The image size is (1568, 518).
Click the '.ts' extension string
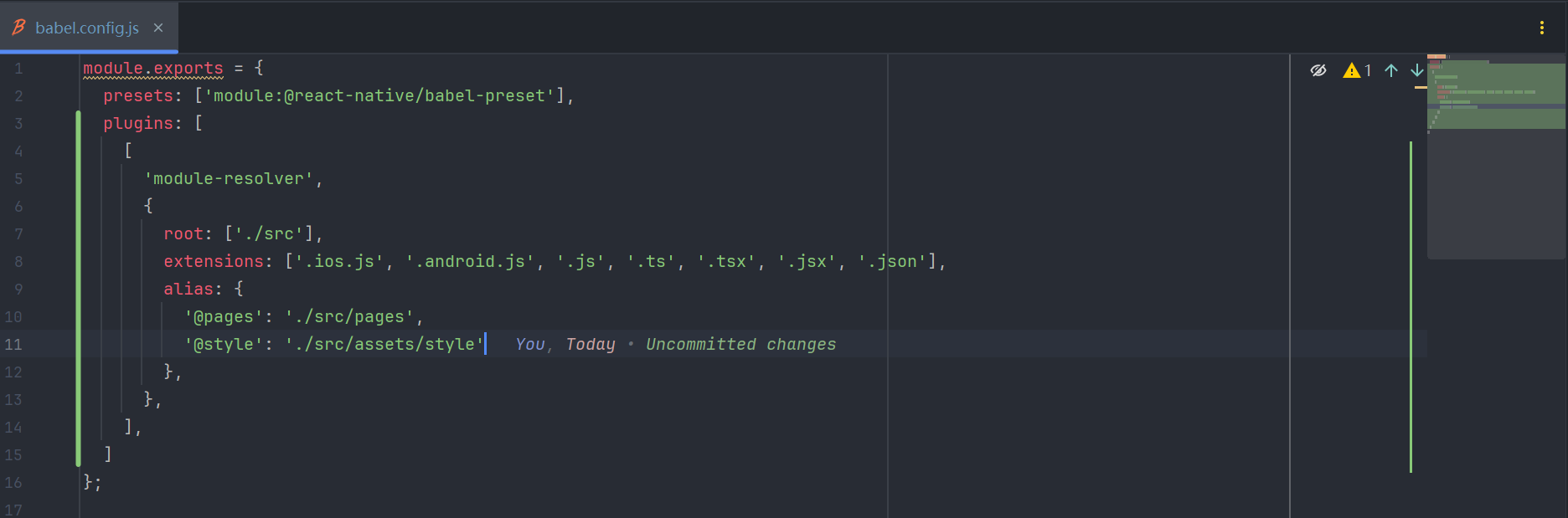coord(652,261)
